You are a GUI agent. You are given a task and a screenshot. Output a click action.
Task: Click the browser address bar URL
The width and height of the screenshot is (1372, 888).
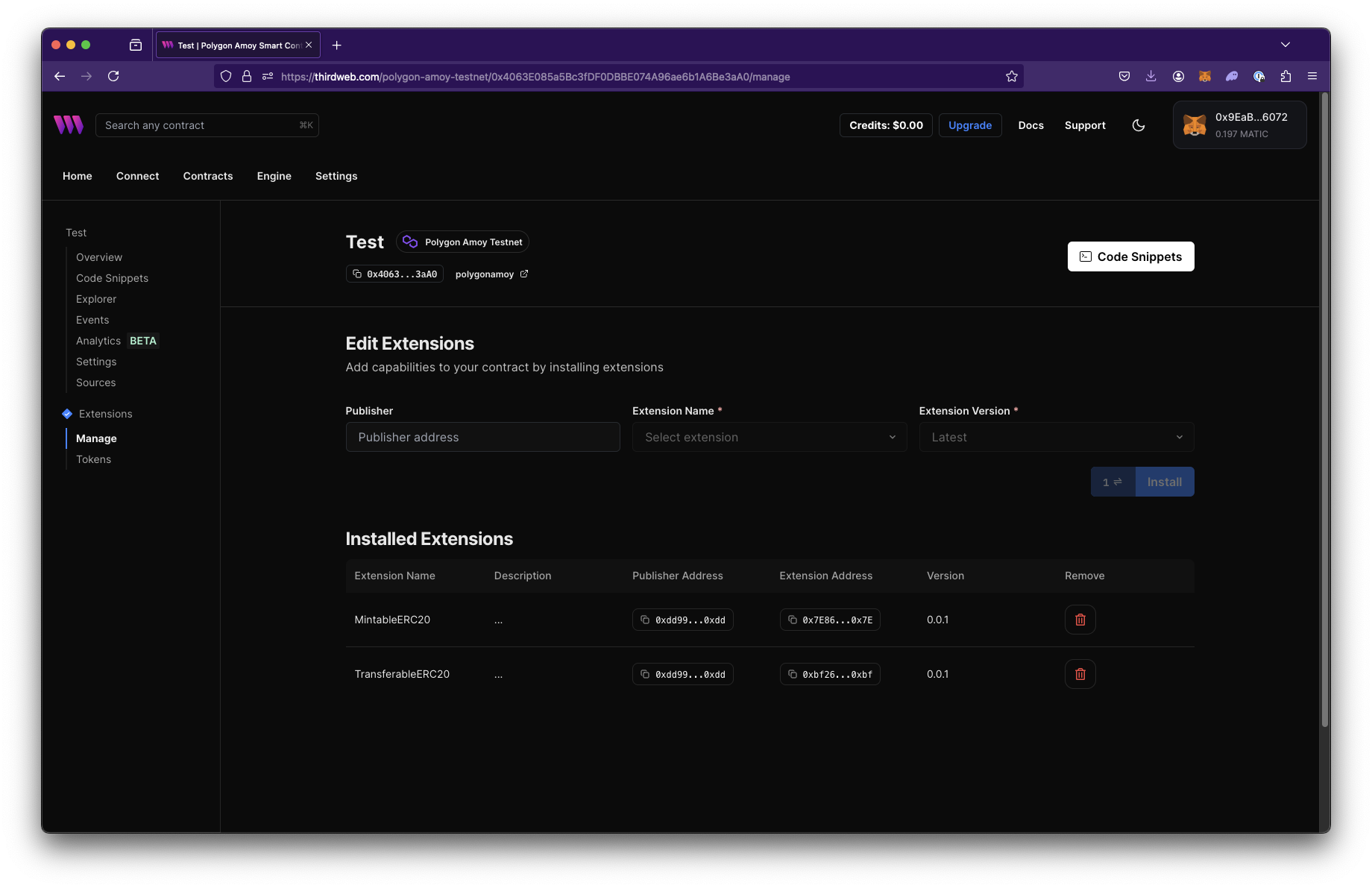pos(535,77)
